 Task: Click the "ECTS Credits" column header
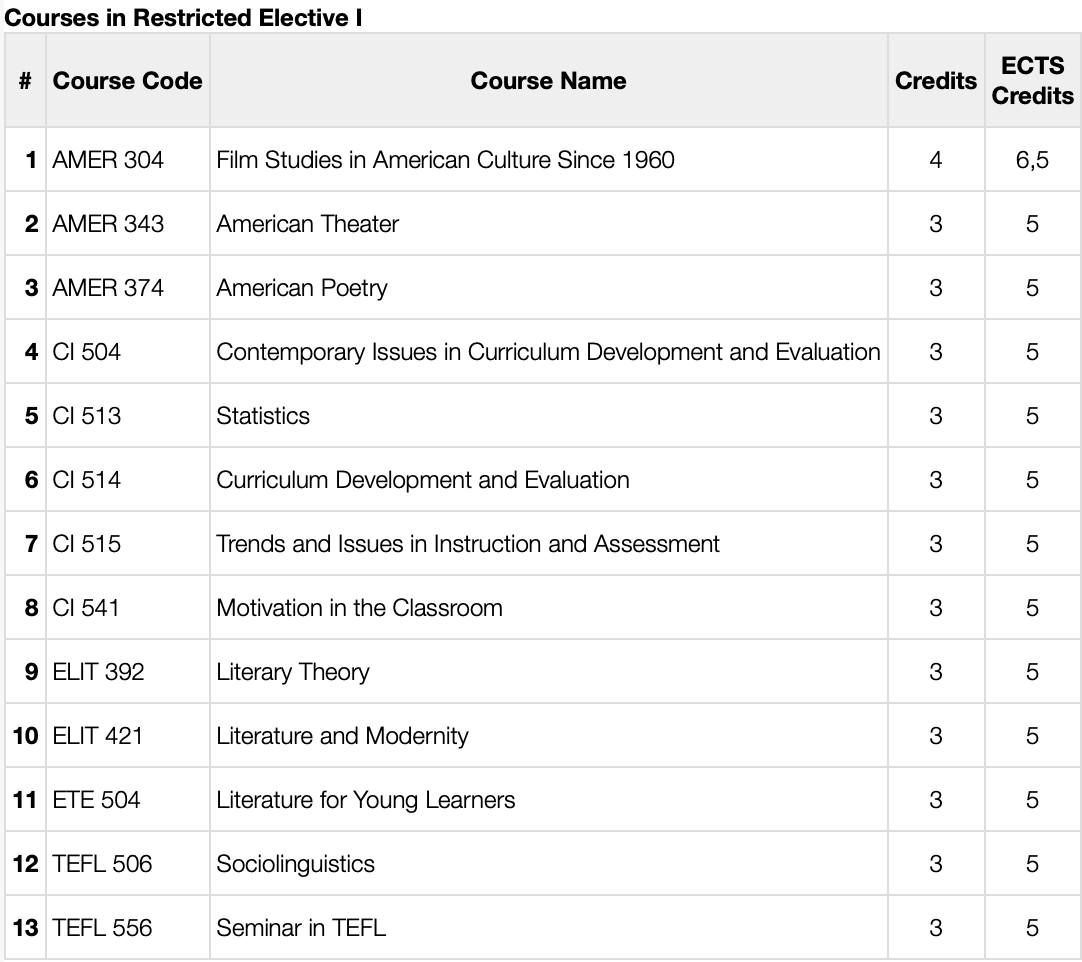(1032, 81)
